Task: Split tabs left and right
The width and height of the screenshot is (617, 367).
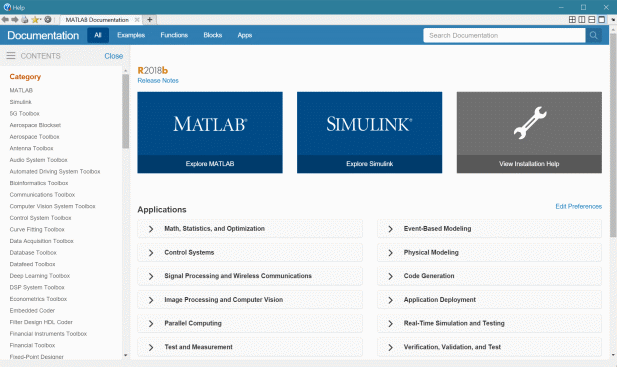Action: click(x=582, y=20)
